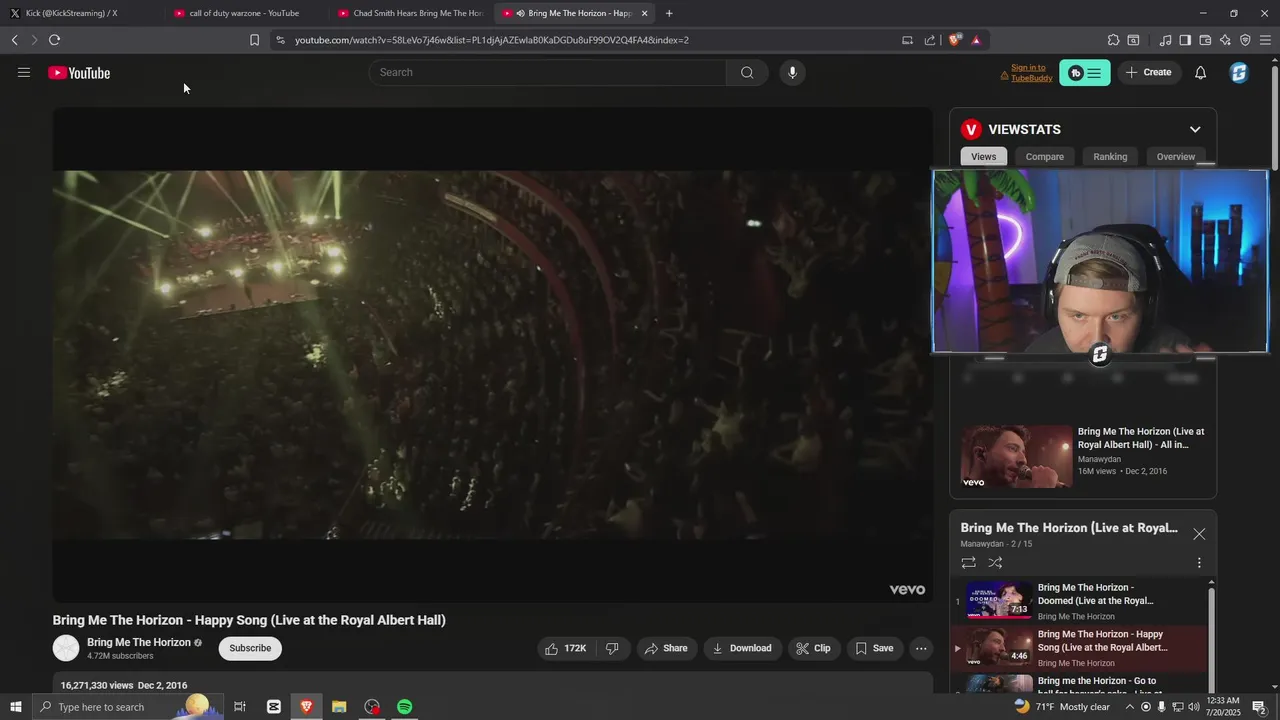Open Bring Me The Horizon channel name
The height and width of the screenshot is (720, 1280).
(139, 642)
